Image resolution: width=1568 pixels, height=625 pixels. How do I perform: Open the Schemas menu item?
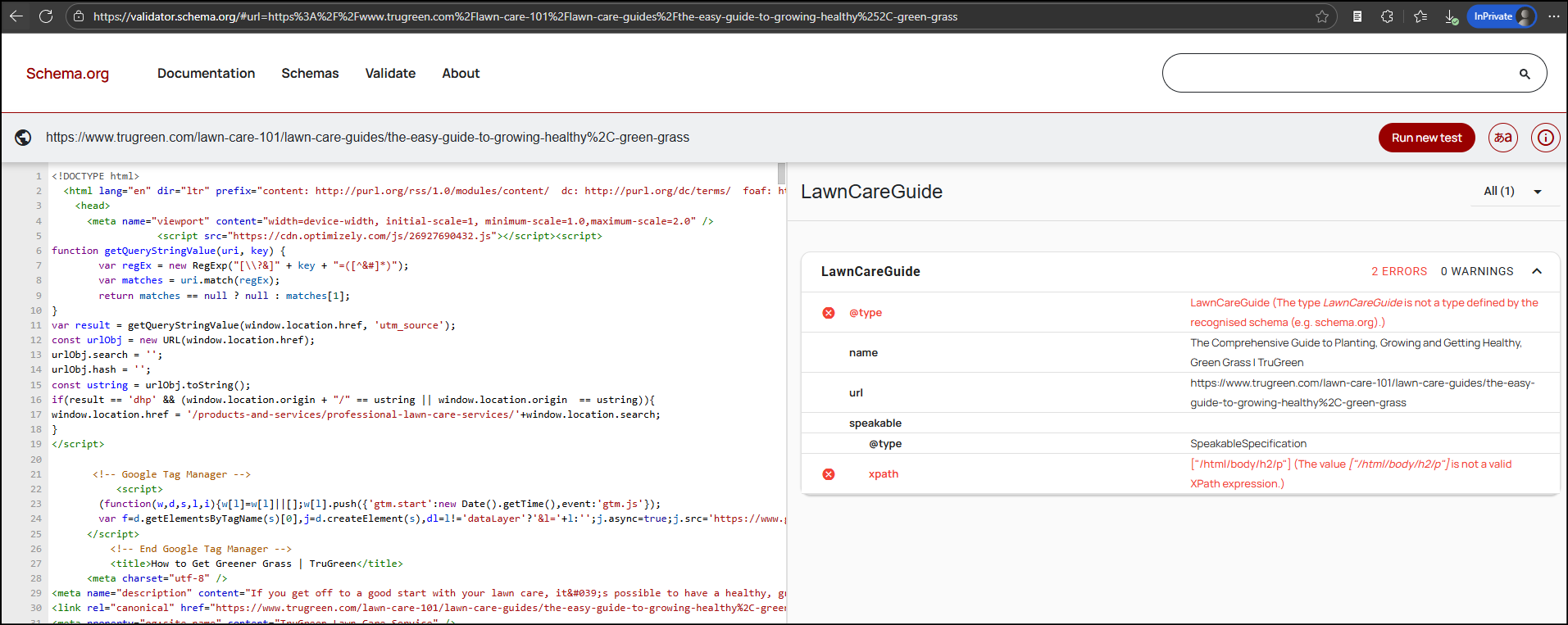310,74
